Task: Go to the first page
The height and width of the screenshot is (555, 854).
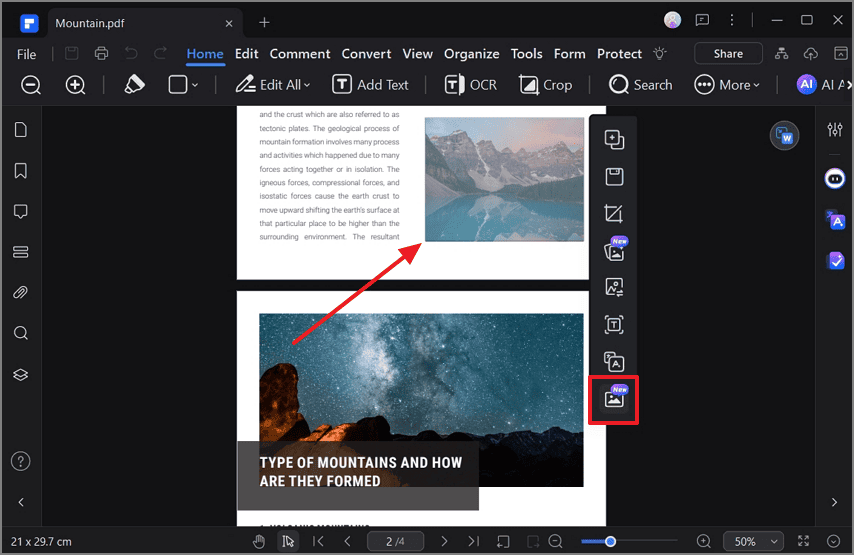Action: (x=318, y=541)
